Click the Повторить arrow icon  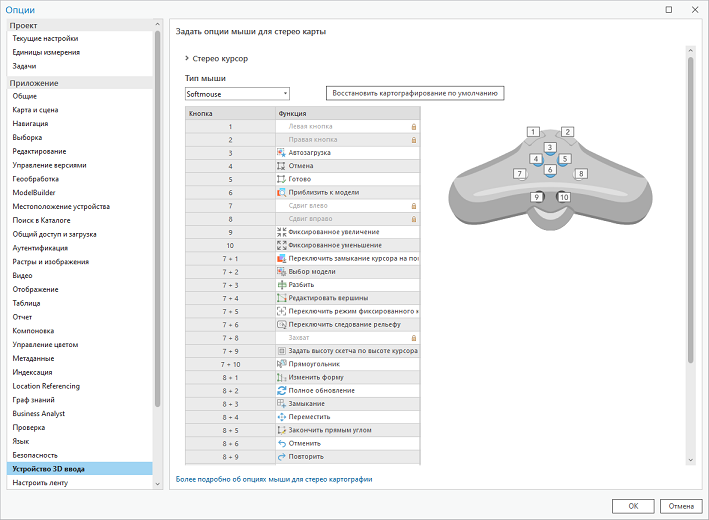point(281,457)
